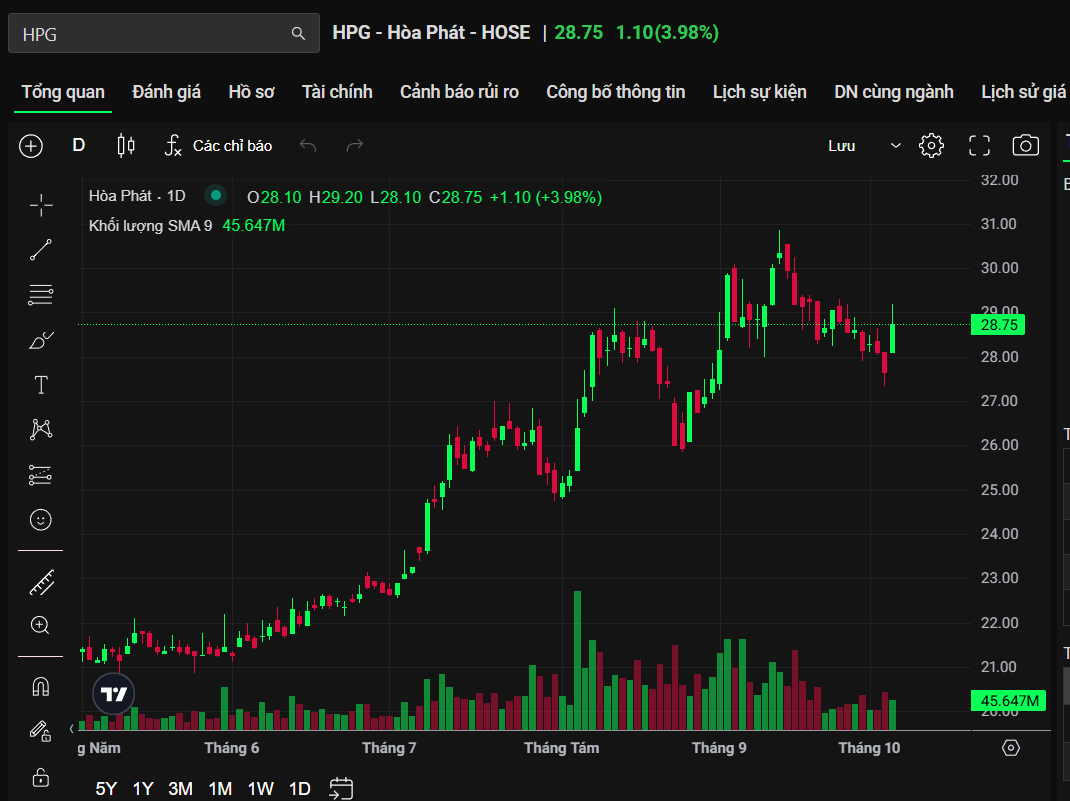Toggle magnet mode for drawings
This screenshot has height=801, width=1070.
[41, 687]
